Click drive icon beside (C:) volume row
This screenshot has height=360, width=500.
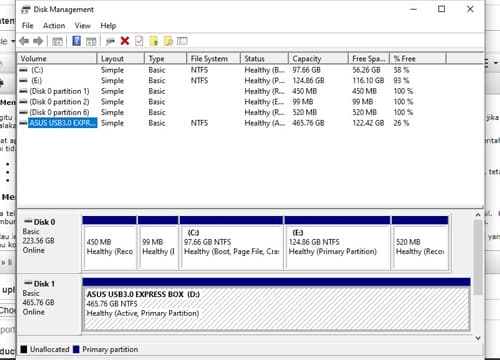tap(24, 70)
